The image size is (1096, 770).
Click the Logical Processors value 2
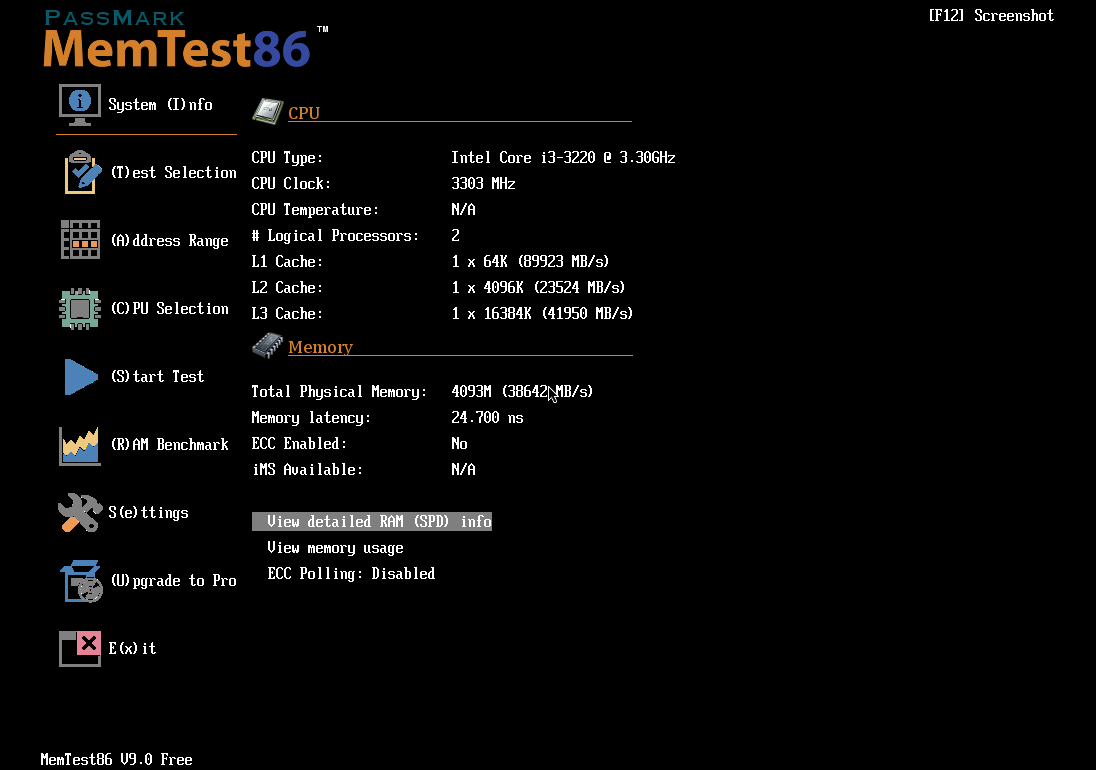pyautogui.click(x=456, y=235)
